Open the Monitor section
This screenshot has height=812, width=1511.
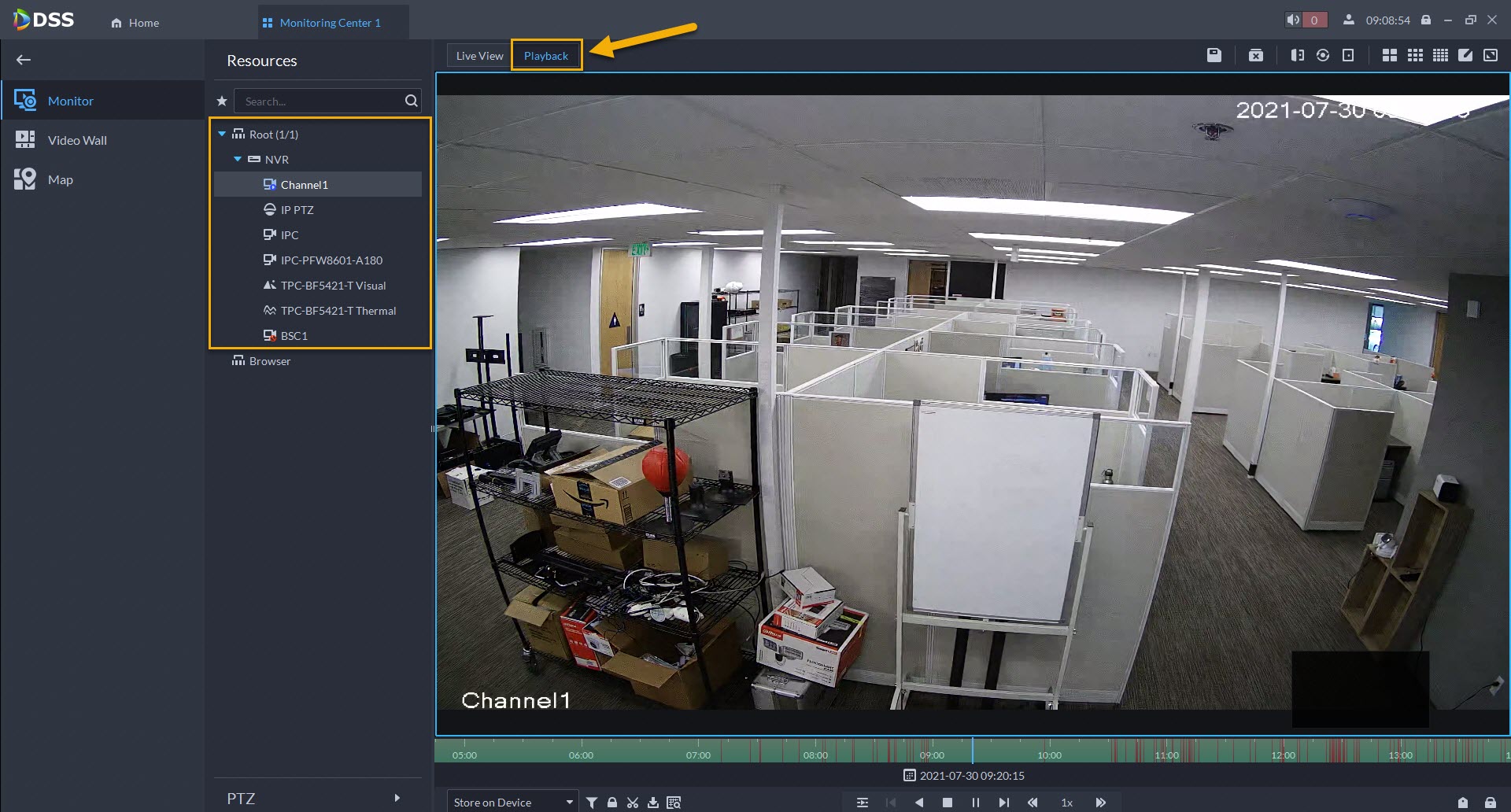tap(102, 101)
